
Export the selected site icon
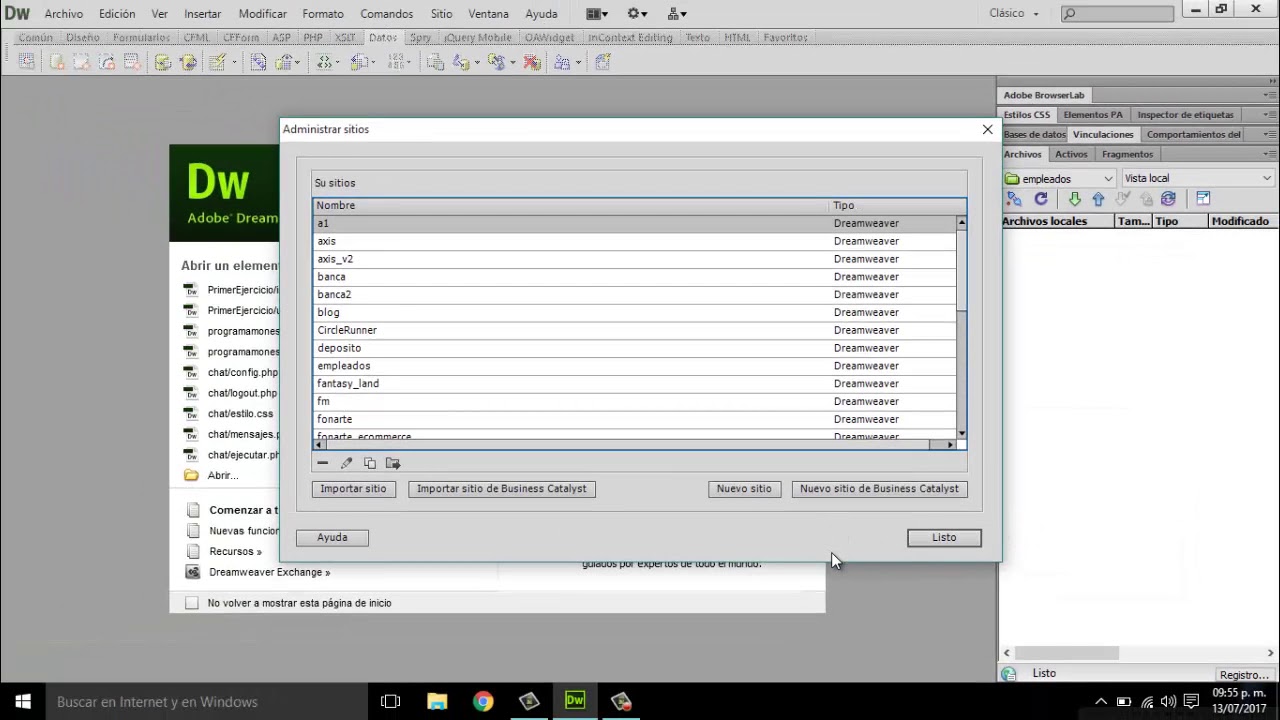(x=393, y=463)
